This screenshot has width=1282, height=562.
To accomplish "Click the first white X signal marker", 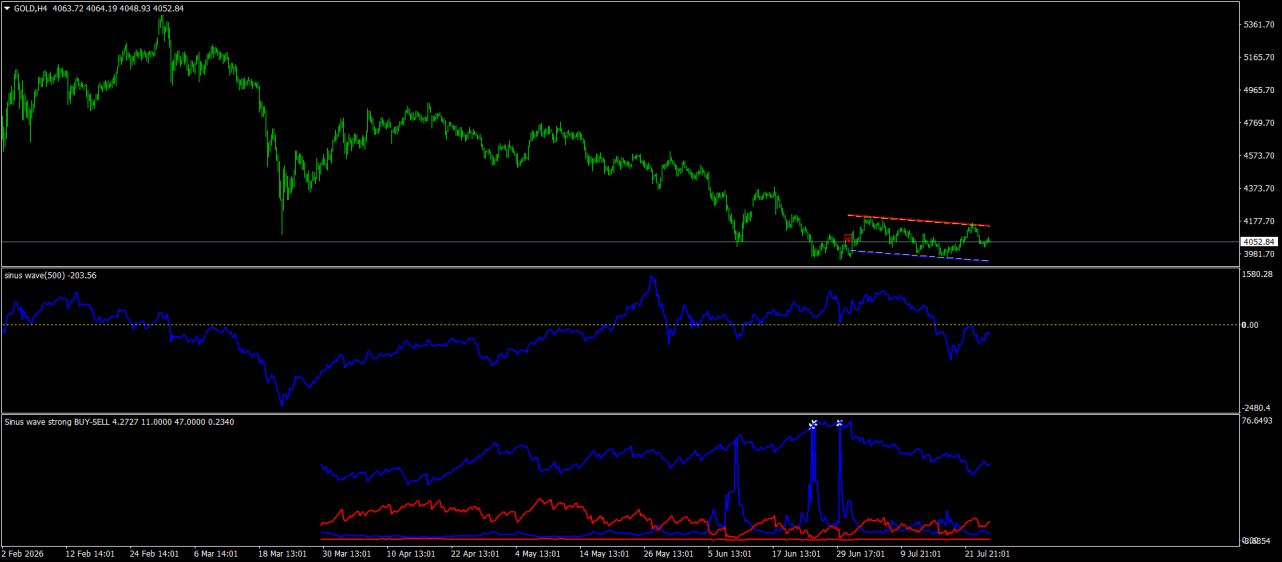I will (813, 424).
